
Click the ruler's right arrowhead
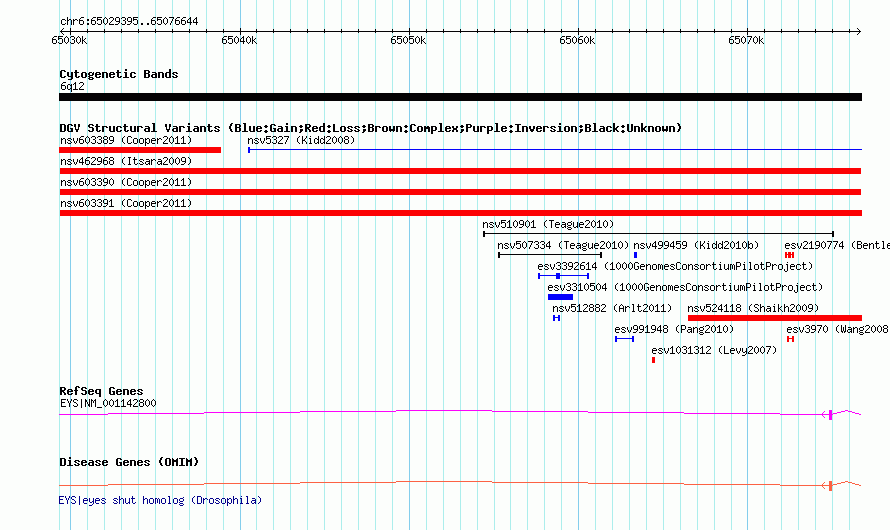point(858,31)
